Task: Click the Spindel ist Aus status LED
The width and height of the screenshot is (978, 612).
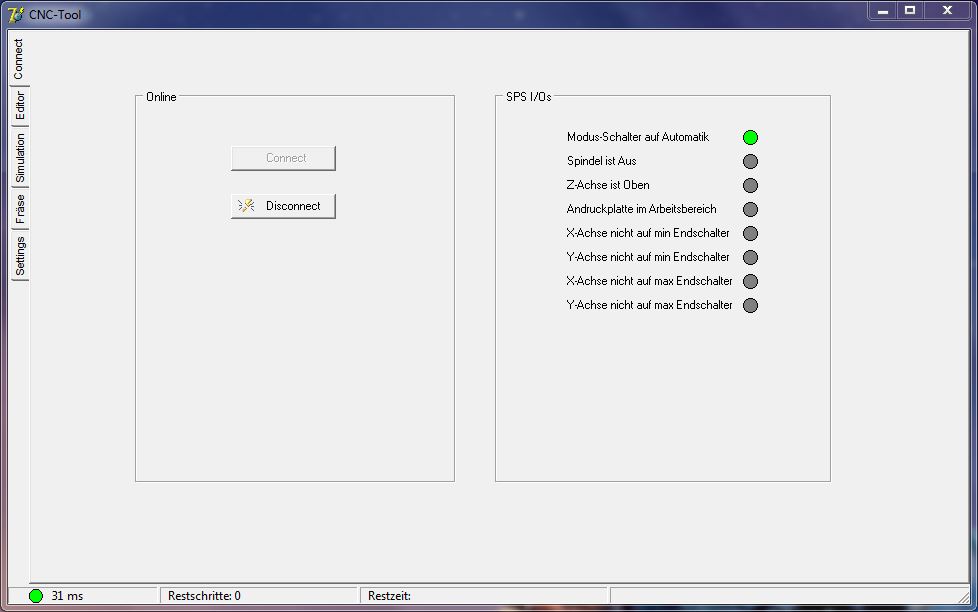Action: [750, 162]
